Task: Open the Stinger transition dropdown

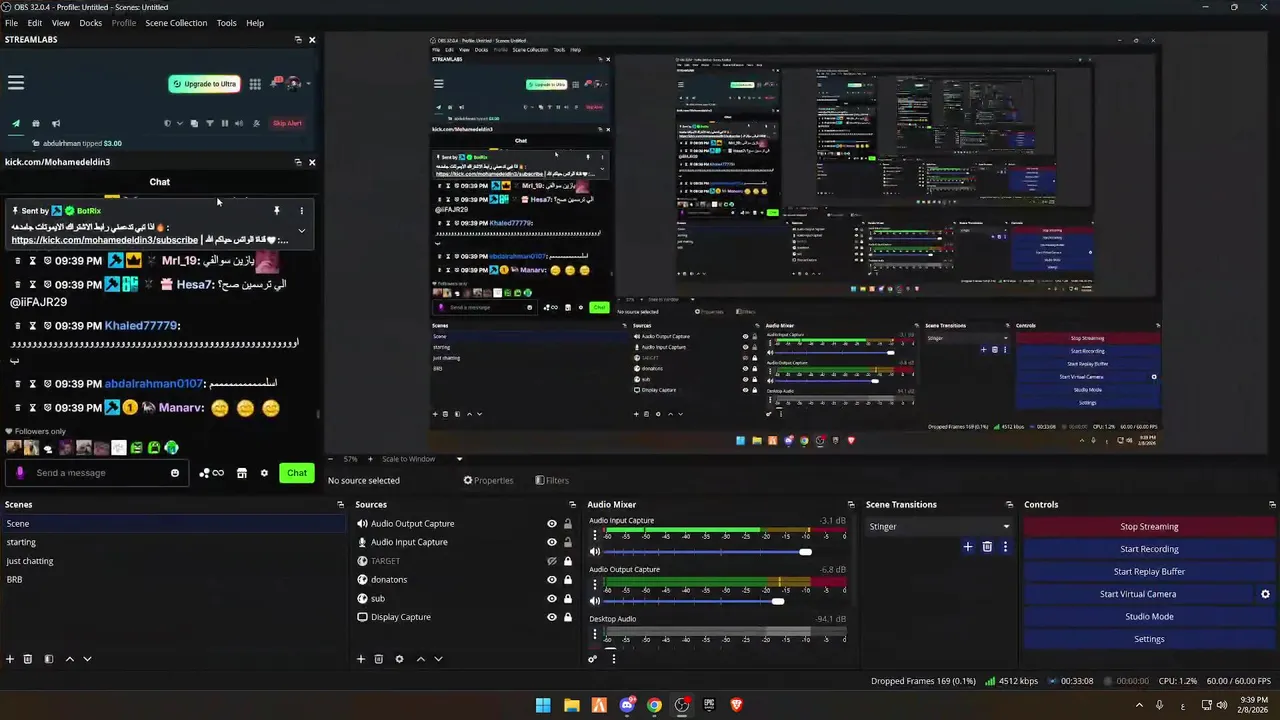Action: point(939,527)
